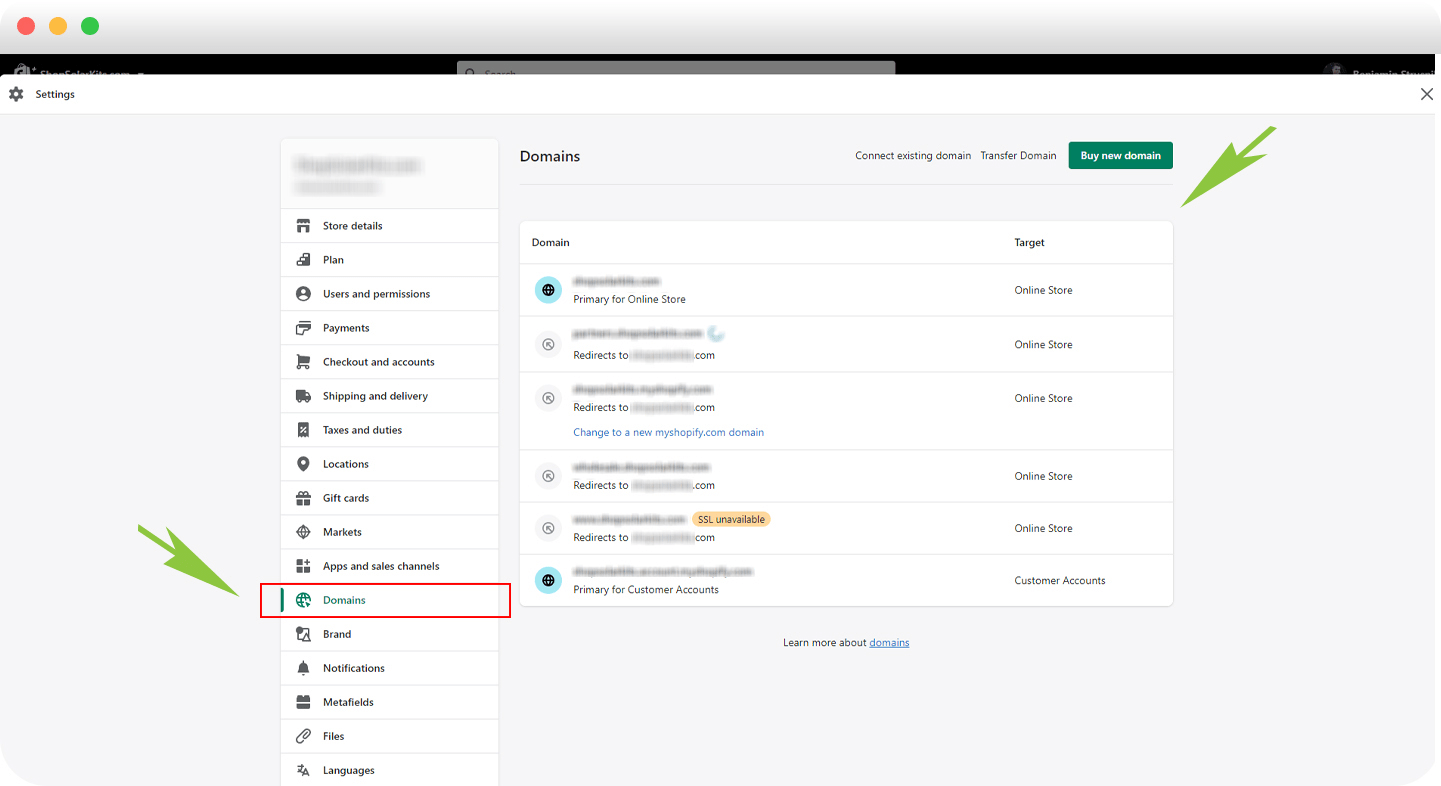The width and height of the screenshot is (1441, 786).
Task: Open the Plan settings section
Action: point(333,260)
